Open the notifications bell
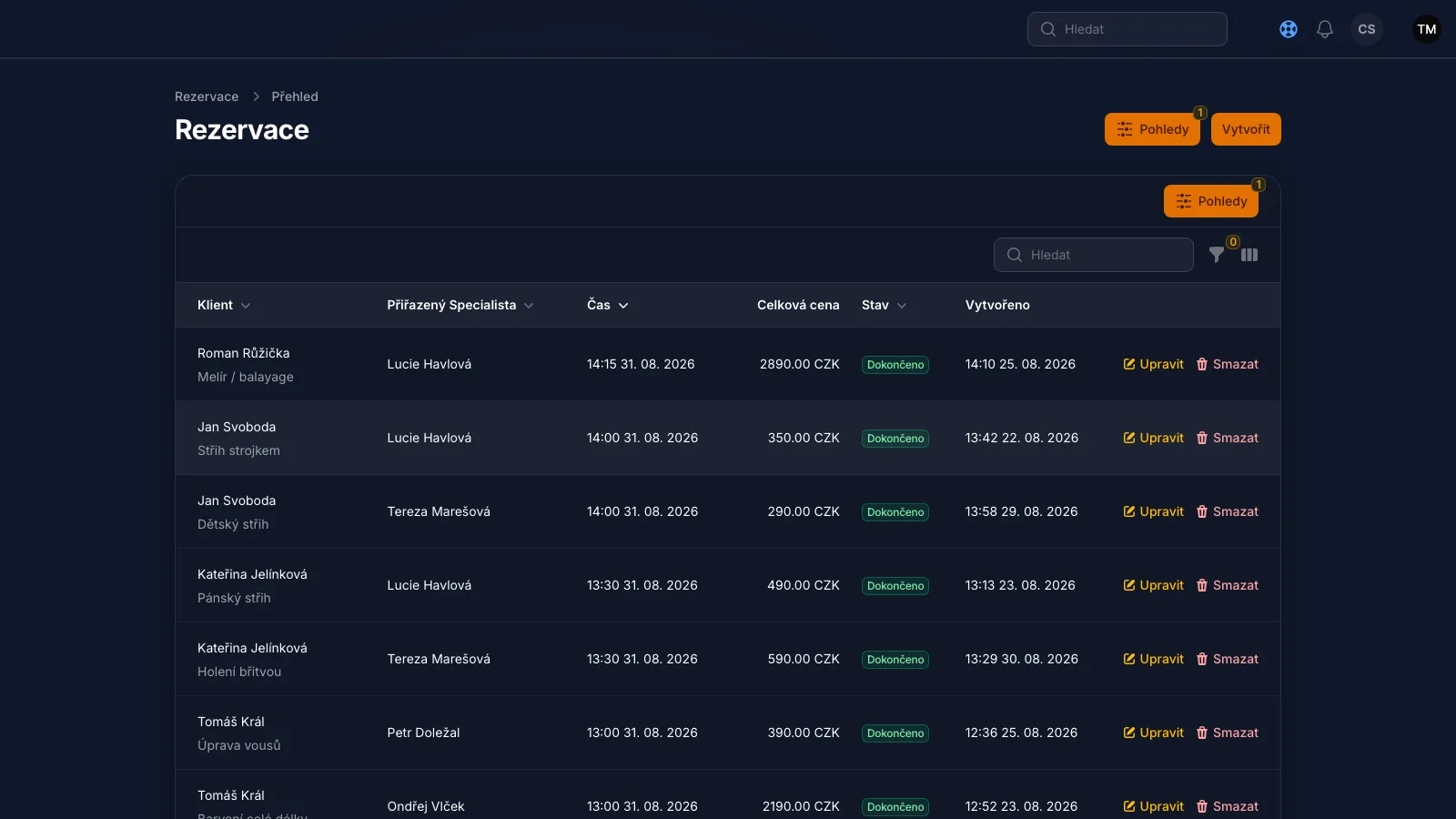Image resolution: width=1456 pixels, height=819 pixels. click(1325, 29)
